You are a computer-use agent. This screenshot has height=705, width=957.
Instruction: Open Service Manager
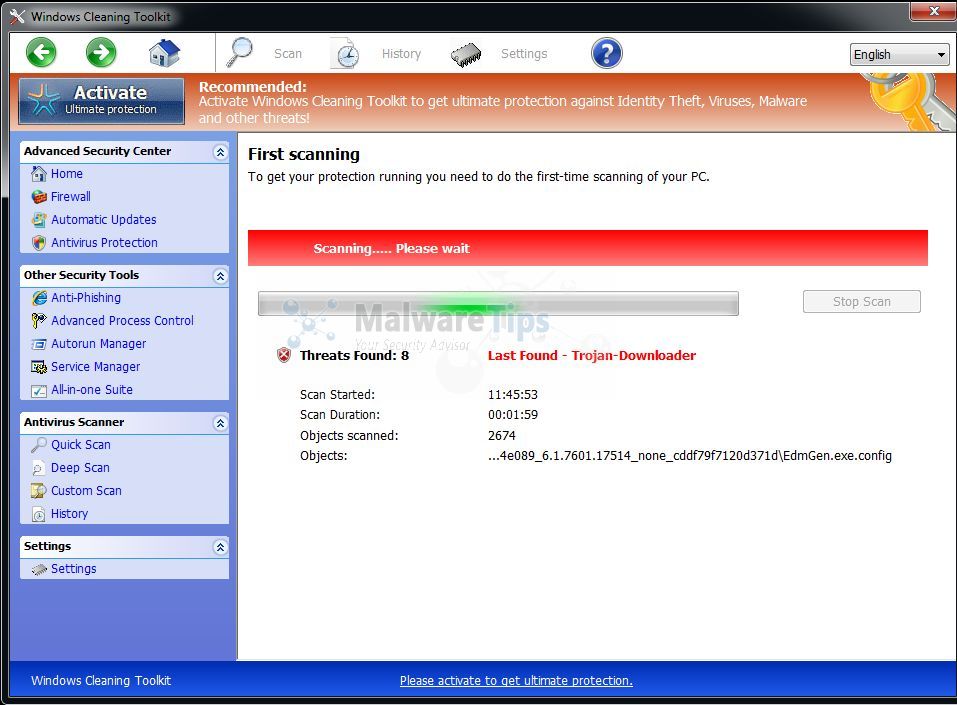coord(95,366)
